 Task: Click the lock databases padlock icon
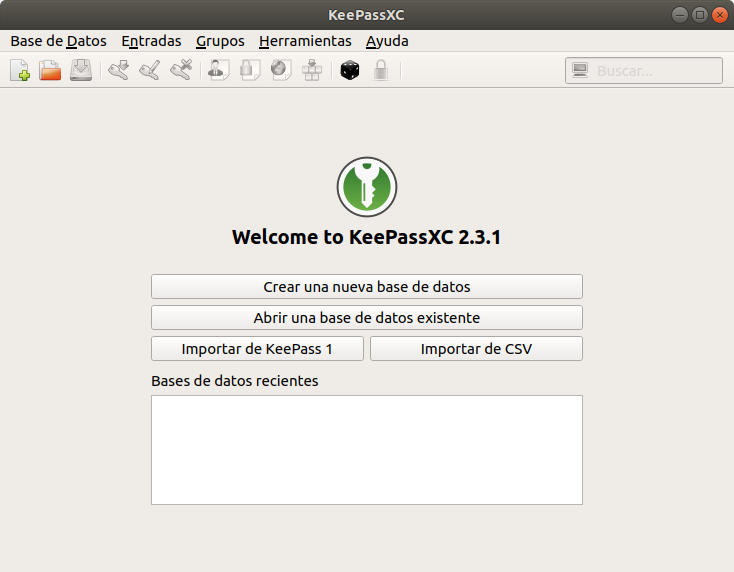(x=380, y=71)
